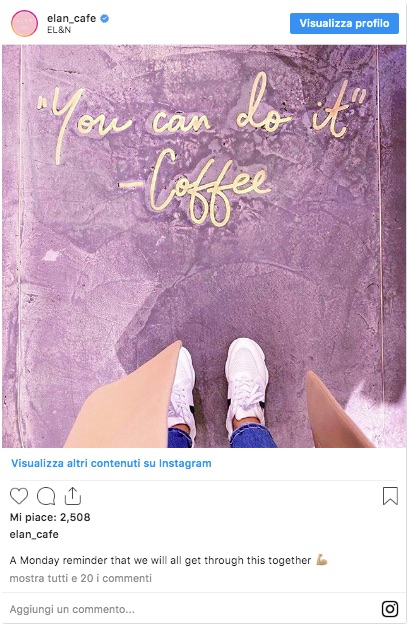Image resolution: width=408 pixels, height=627 pixels.
Task: Click the Visualizza profilo button
Action: tap(344, 23)
